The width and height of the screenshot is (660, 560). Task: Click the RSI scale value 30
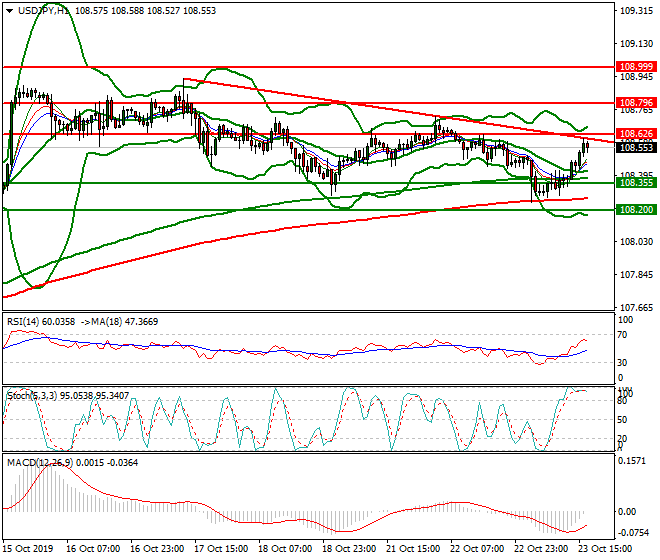tap(622, 363)
